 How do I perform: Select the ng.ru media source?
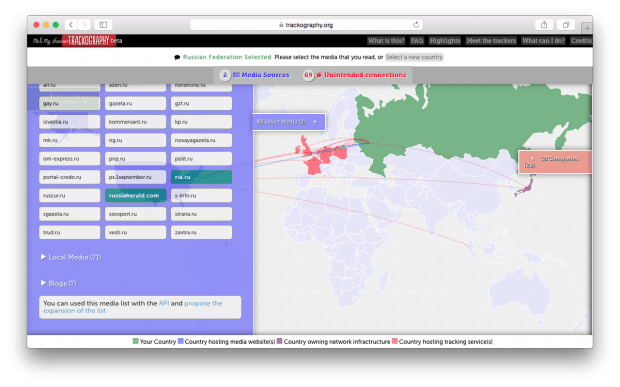pos(135,140)
